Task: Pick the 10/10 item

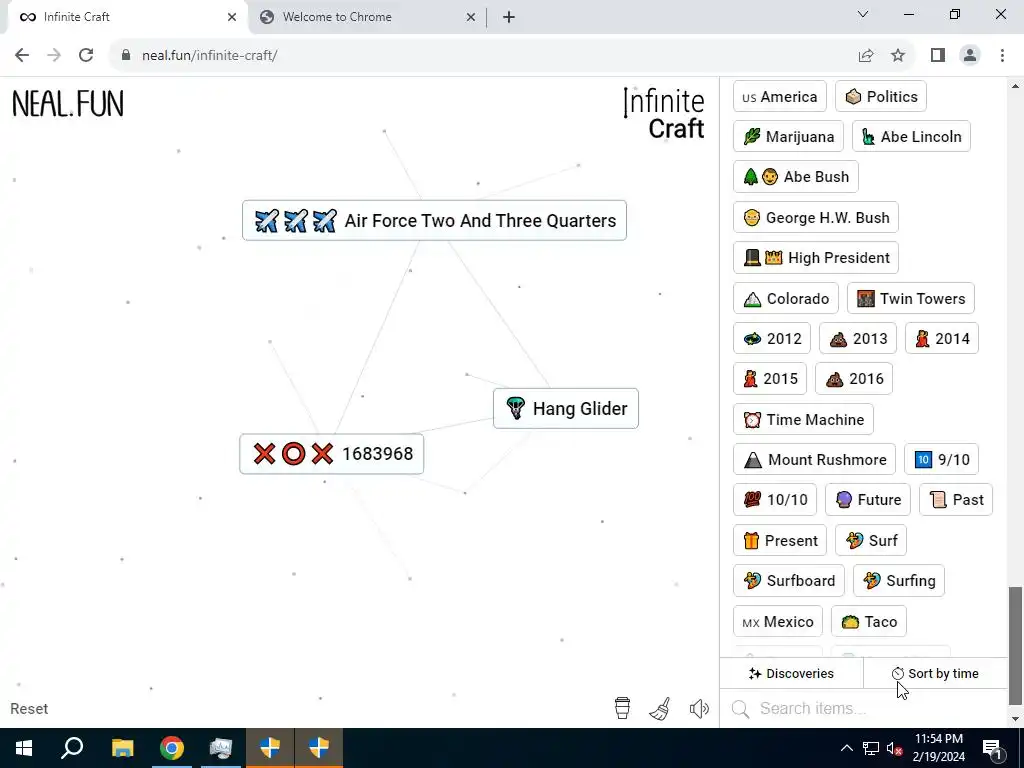Action: tap(775, 500)
